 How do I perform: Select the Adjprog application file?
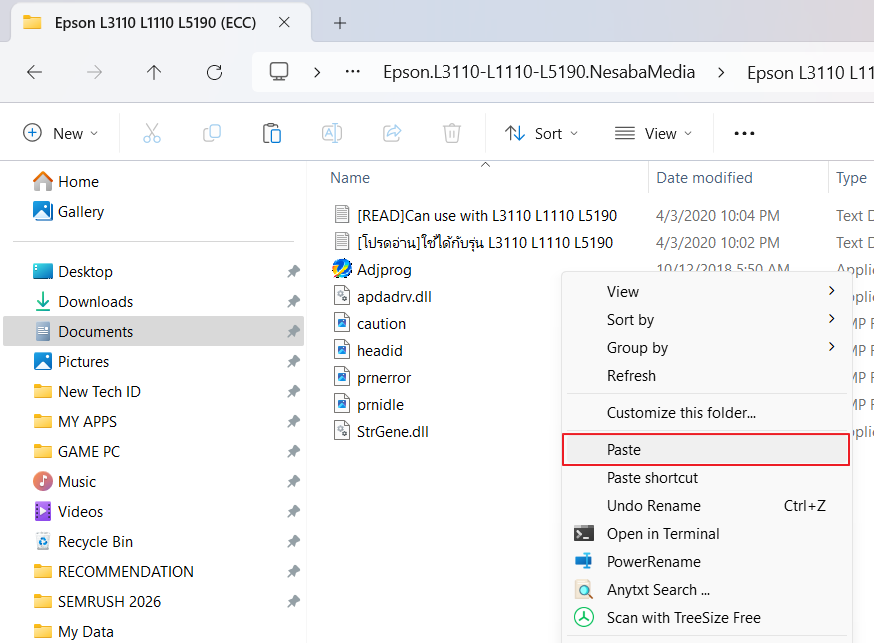[384, 270]
